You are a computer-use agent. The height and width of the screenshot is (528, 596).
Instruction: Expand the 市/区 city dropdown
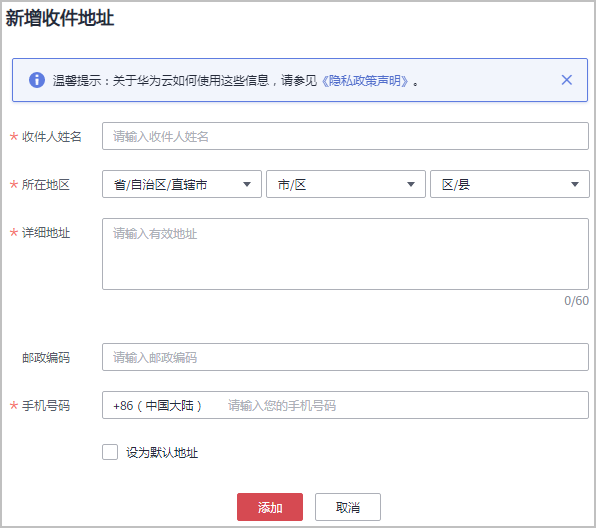click(346, 184)
